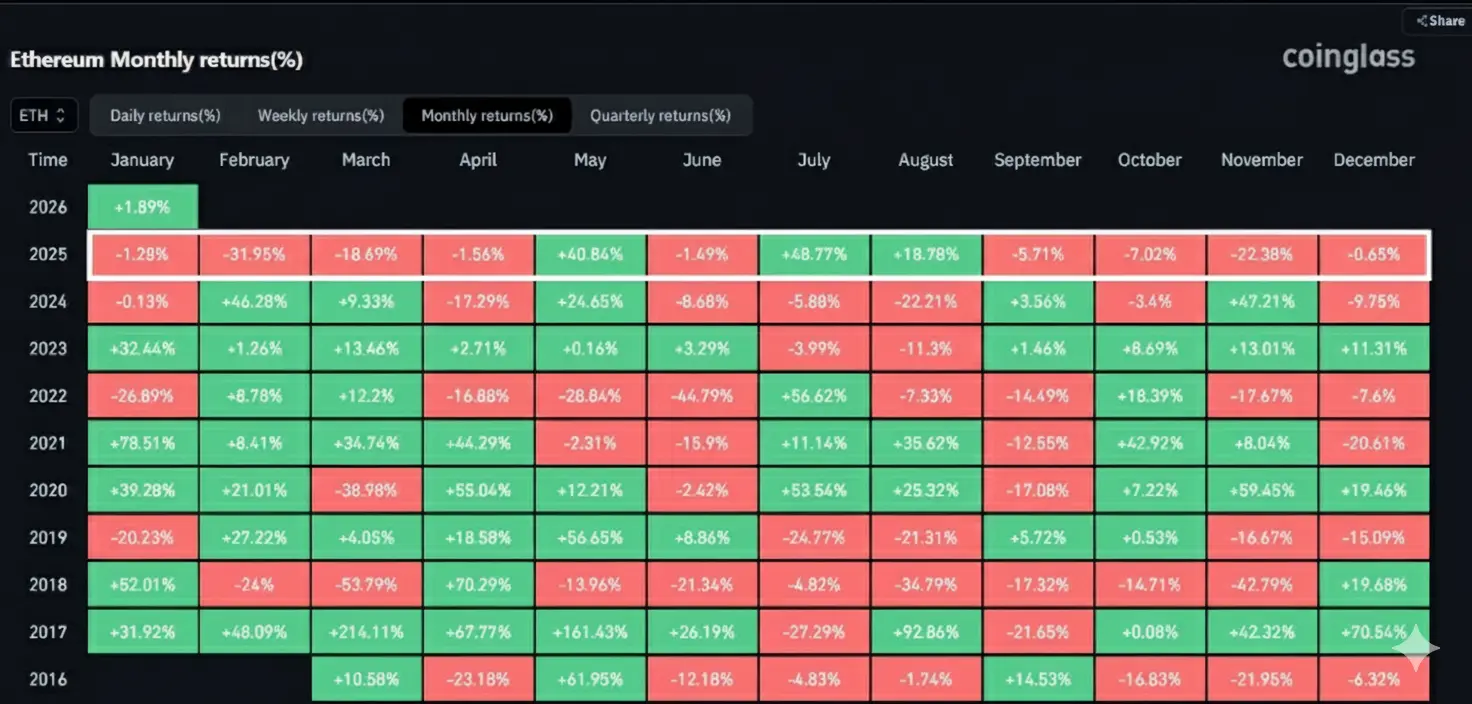
Task: Click the September column header
Action: (1038, 160)
